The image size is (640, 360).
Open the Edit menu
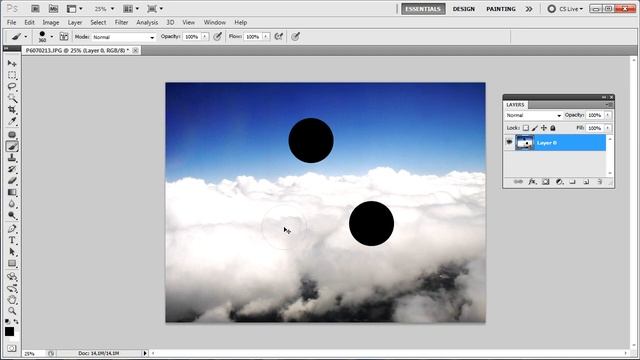[29, 22]
